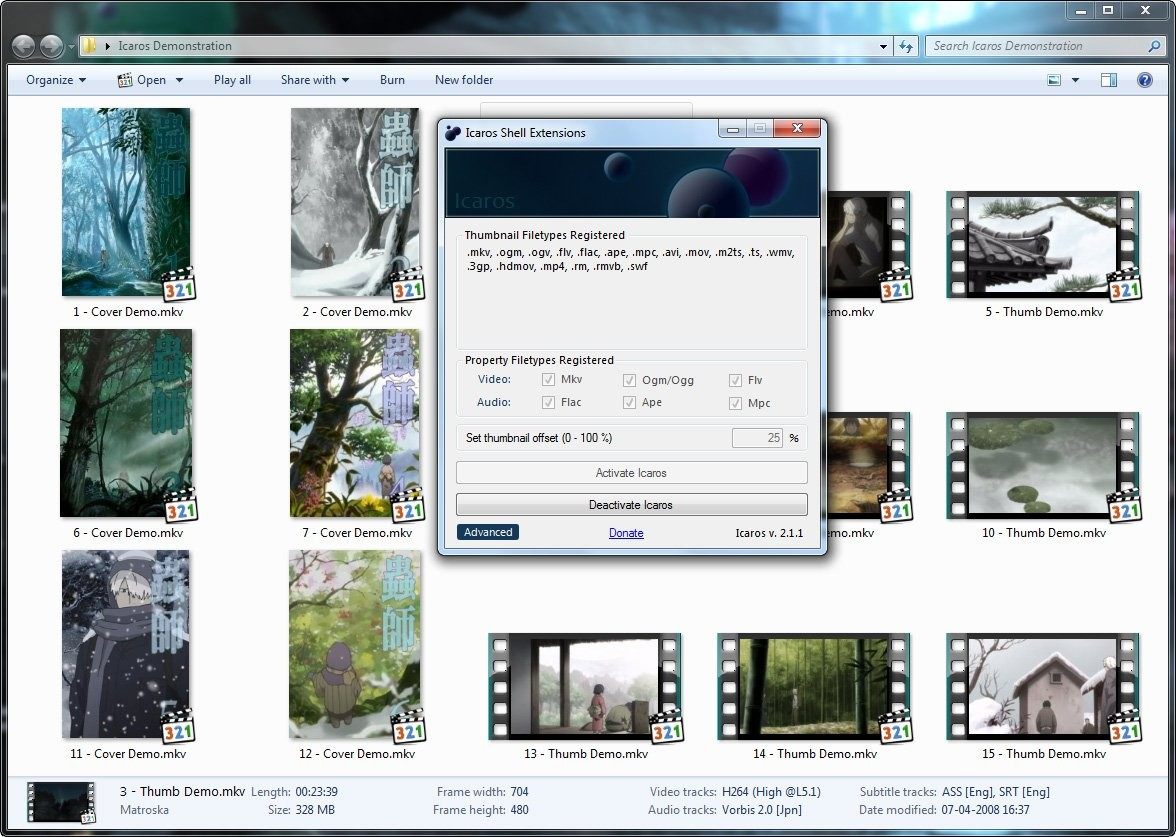This screenshot has width=1176, height=837.
Task: Toggle the Ogm/Ogg checkbox
Action: pos(629,380)
